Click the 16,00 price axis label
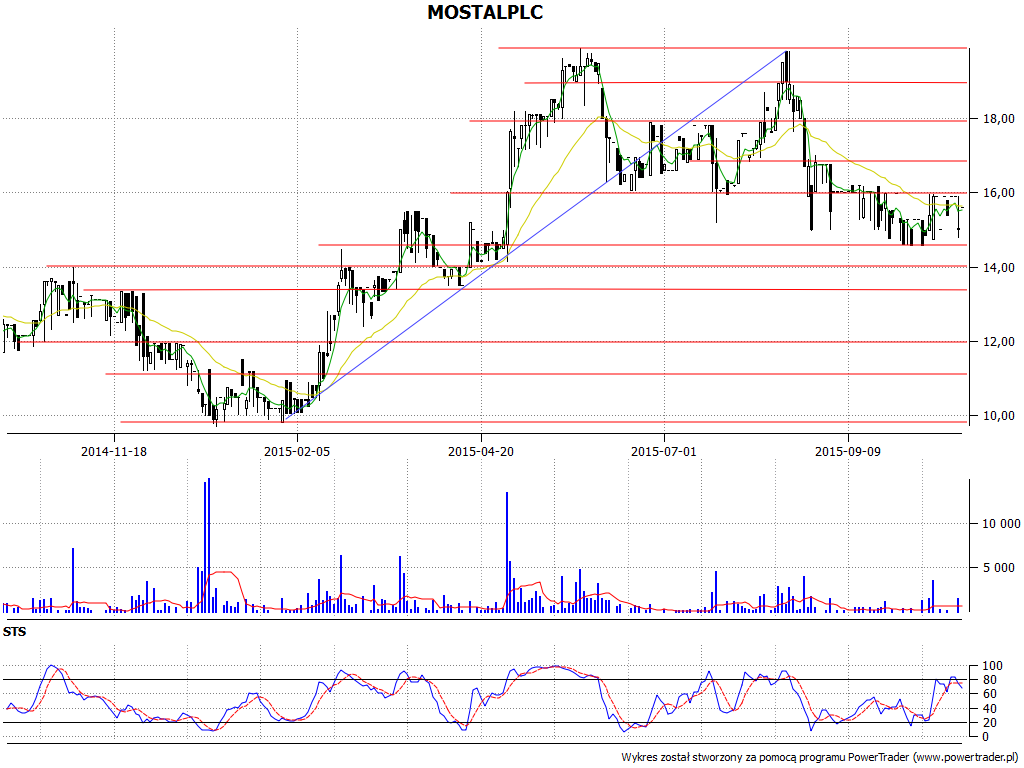Viewport: 1024px width, 768px height. (999, 193)
